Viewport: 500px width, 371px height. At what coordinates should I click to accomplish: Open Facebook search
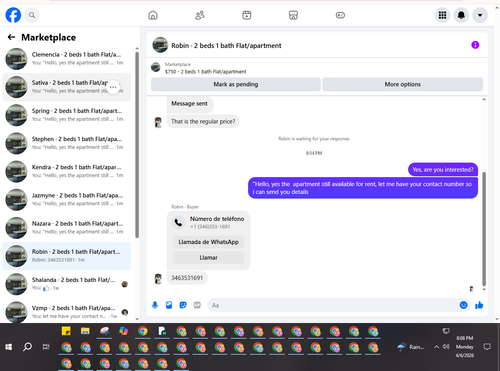pyautogui.click(x=32, y=15)
